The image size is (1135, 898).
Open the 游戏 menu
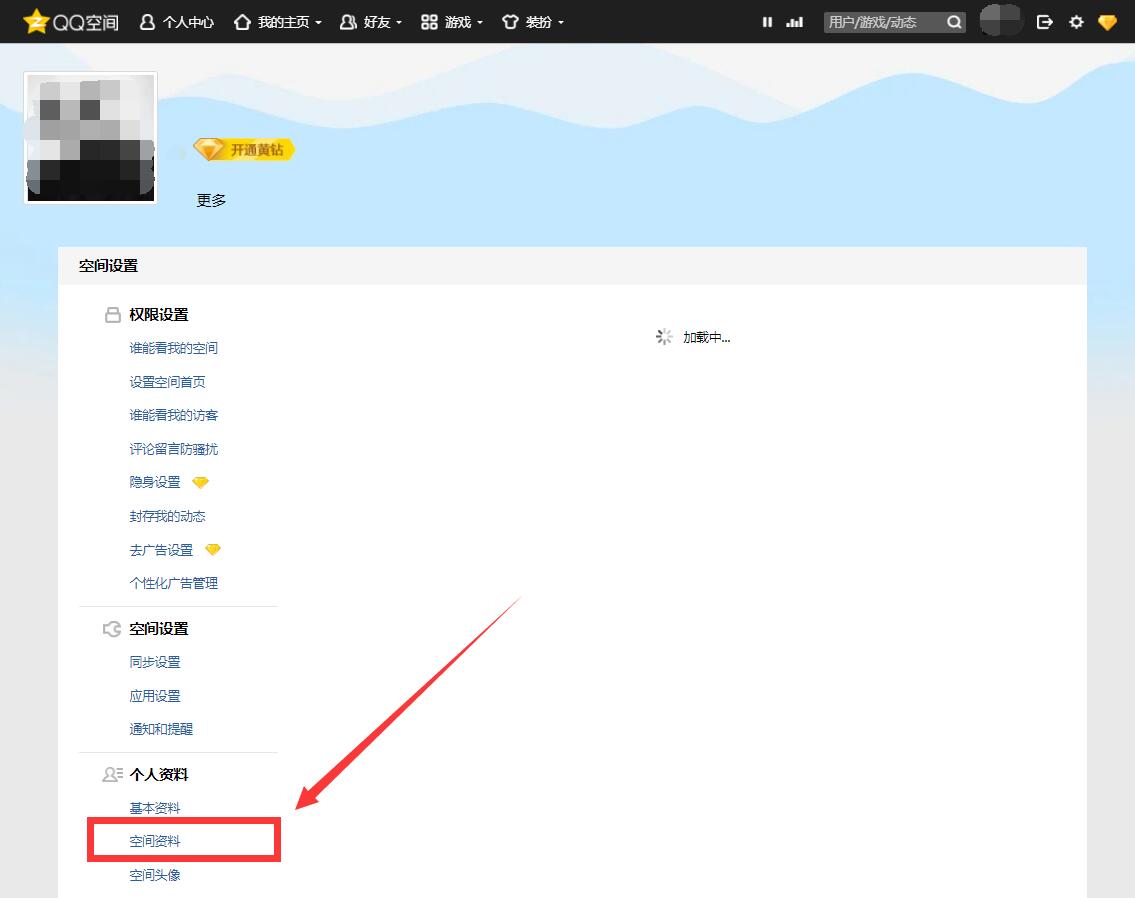[452, 21]
